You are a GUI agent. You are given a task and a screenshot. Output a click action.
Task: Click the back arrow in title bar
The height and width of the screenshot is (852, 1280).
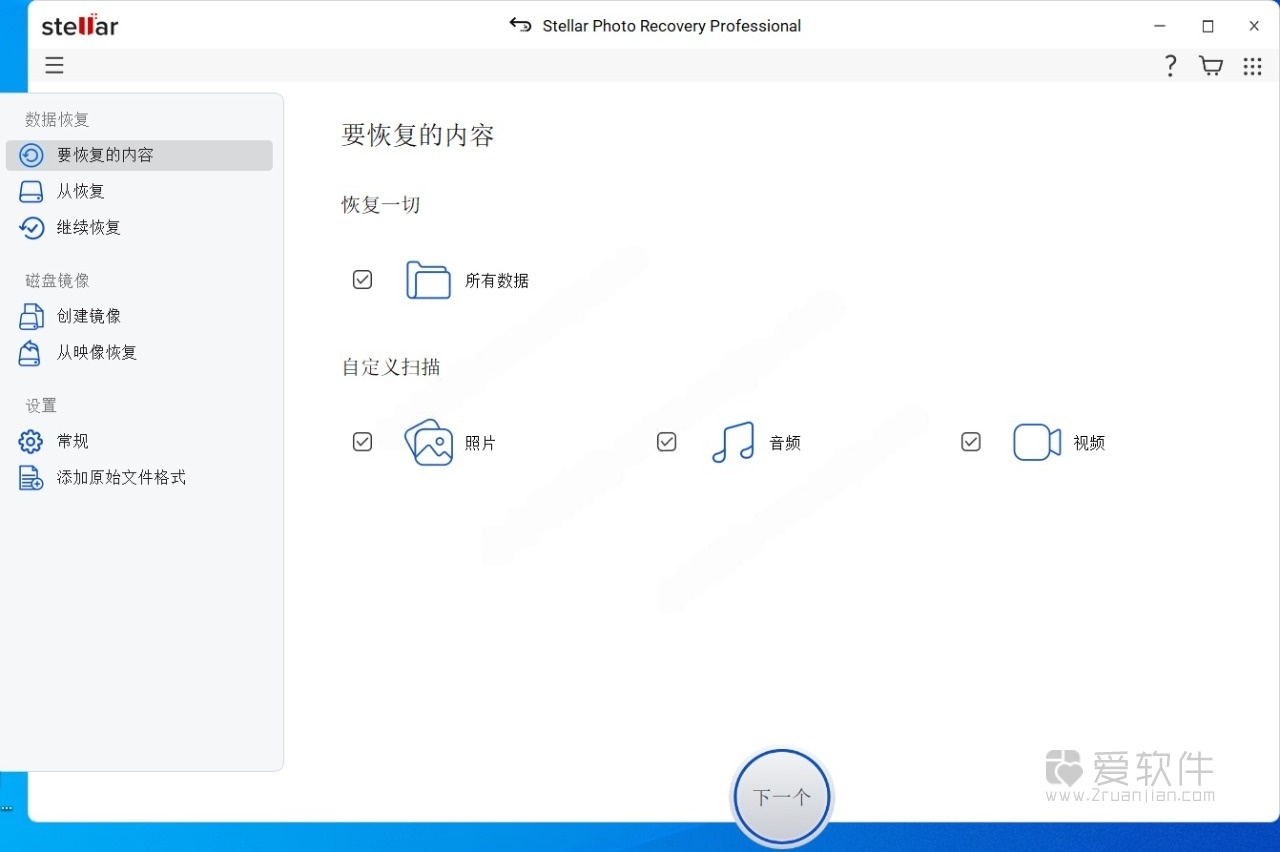[x=520, y=26]
